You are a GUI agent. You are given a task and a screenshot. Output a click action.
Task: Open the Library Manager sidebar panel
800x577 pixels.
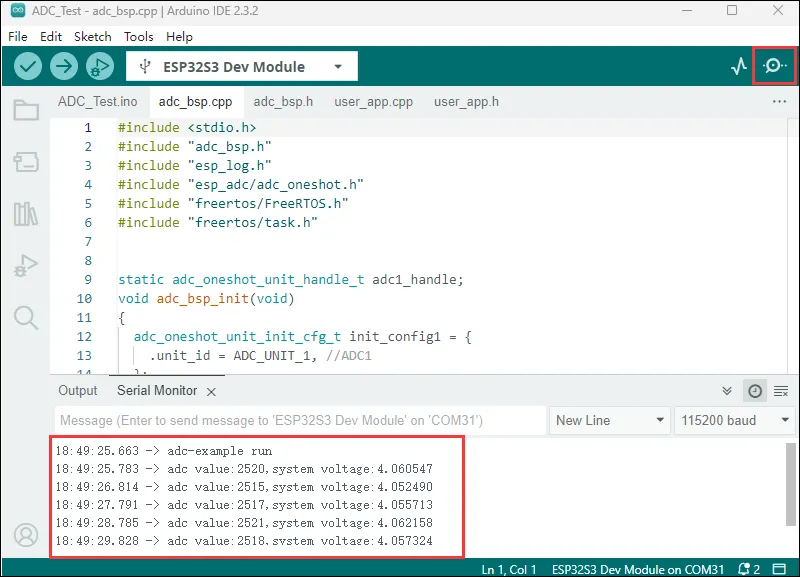26,214
